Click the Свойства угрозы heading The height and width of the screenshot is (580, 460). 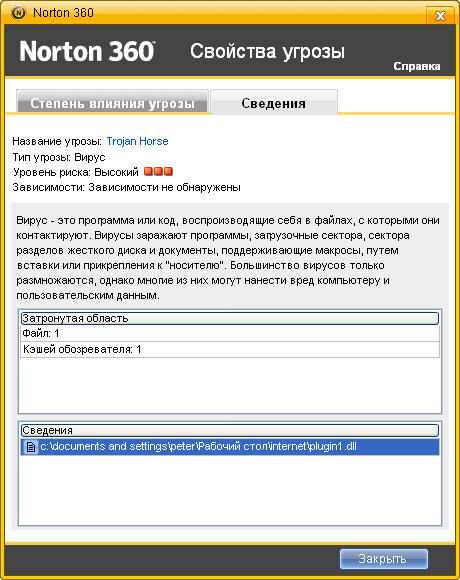267,51
